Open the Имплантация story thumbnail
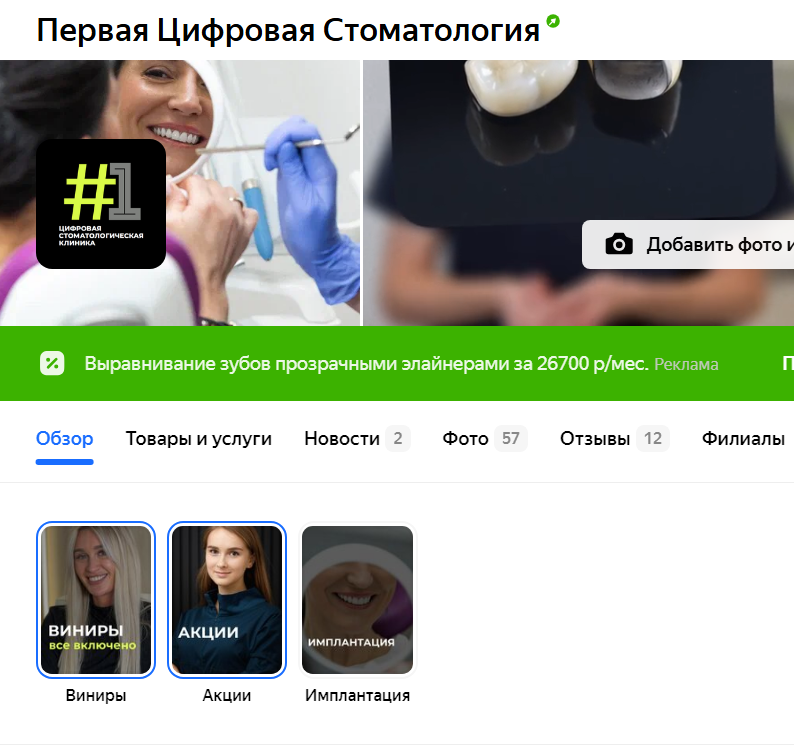Screen dimensions: 794x749 tap(358, 600)
